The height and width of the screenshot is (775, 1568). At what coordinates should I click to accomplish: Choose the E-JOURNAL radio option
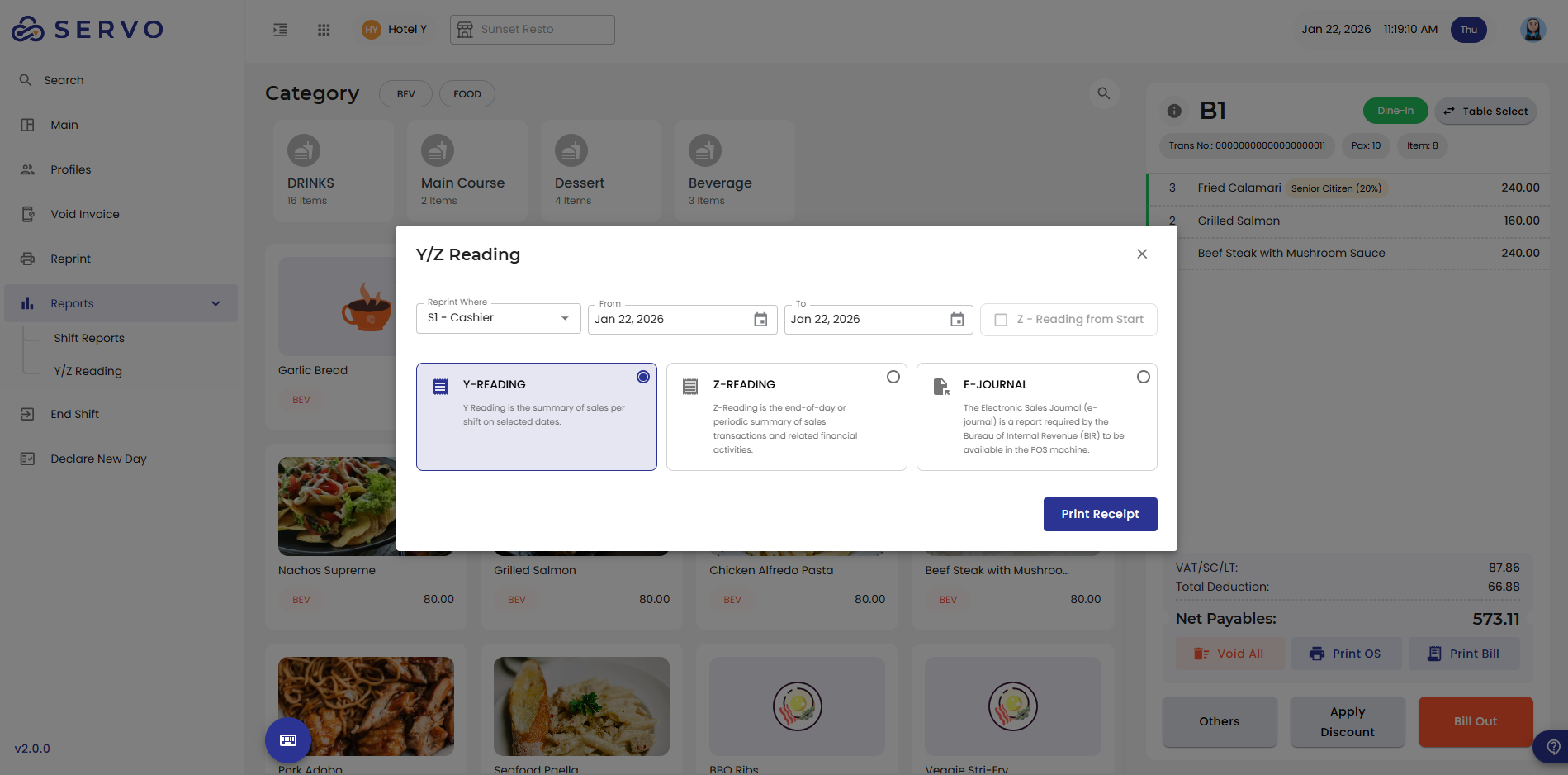[1144, 377]
